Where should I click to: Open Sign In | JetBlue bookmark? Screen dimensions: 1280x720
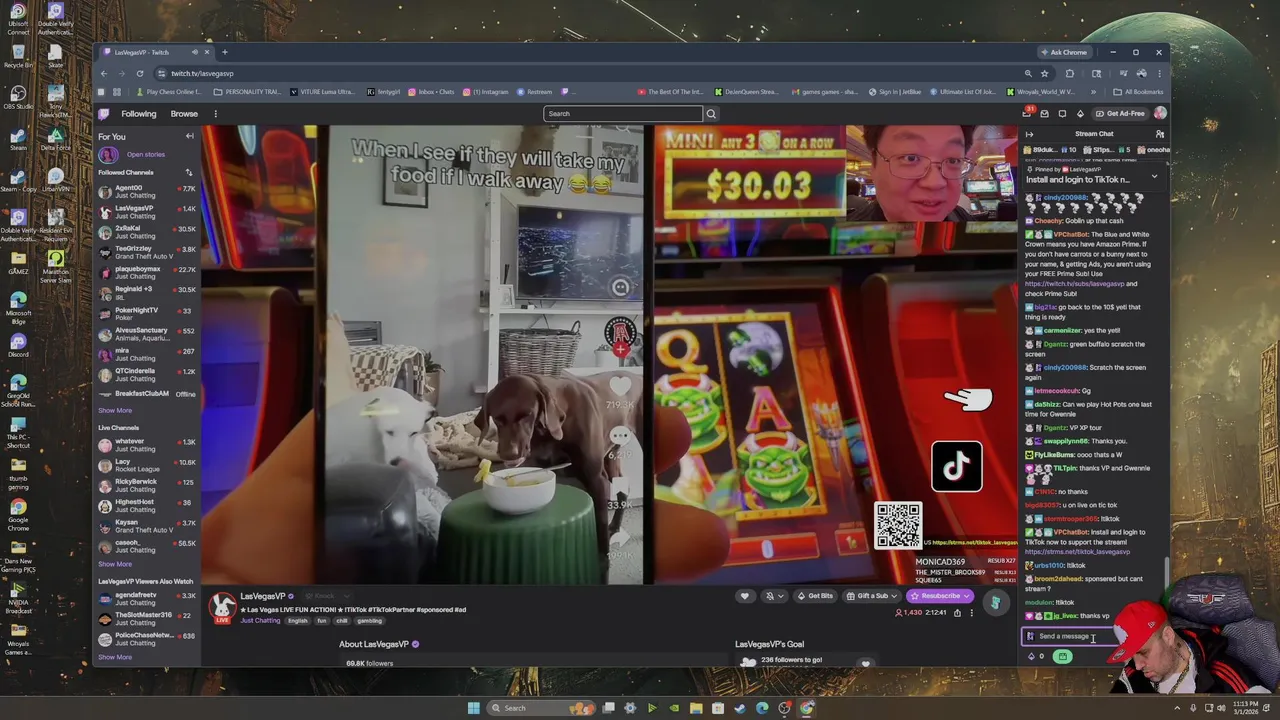click(895, 92)
